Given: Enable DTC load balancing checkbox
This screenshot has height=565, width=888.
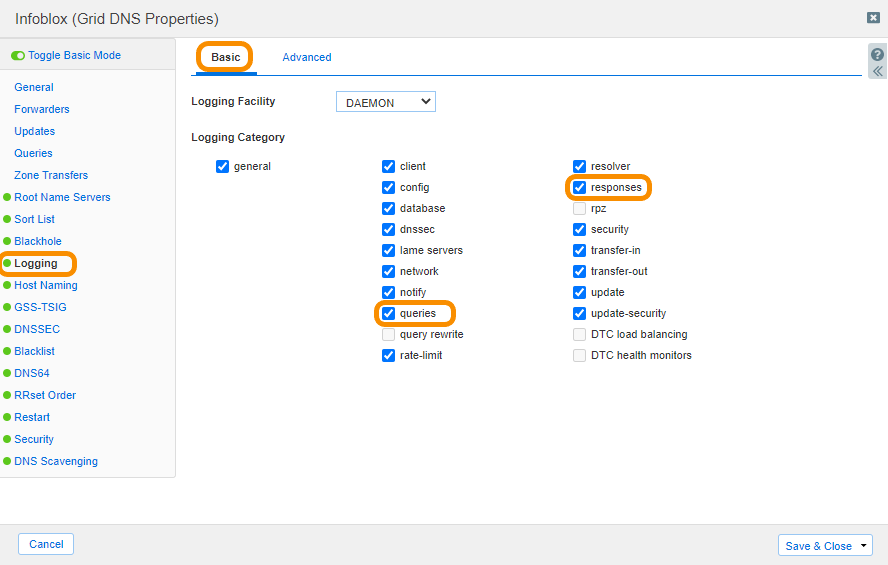Looking at the screenshot, I should coord(579,335).
